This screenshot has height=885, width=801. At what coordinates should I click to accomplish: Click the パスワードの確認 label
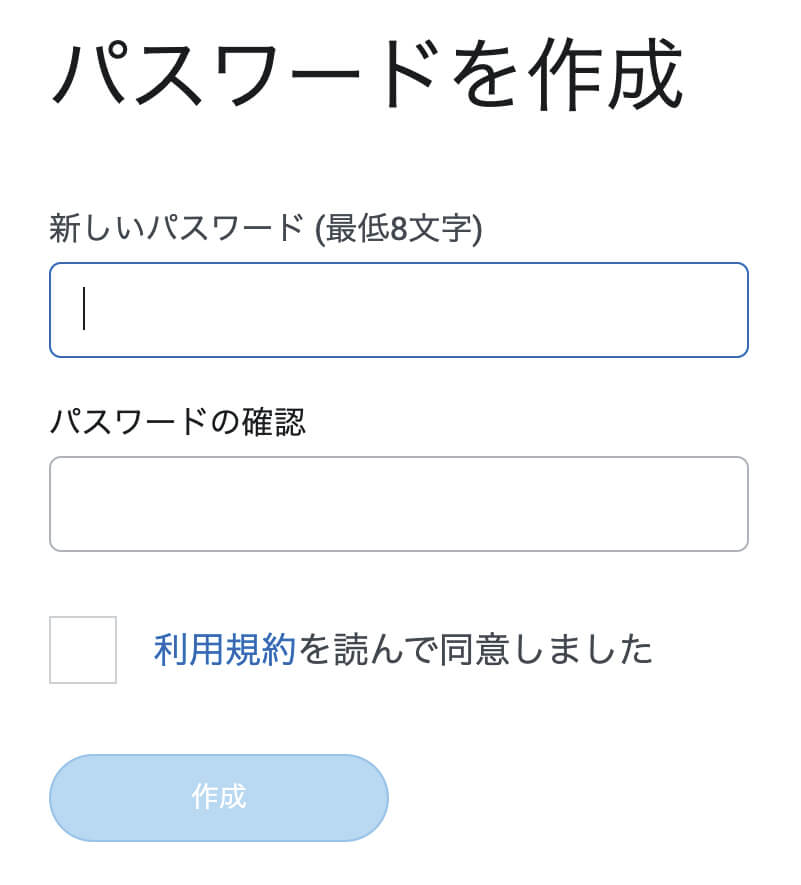point(177,423)
